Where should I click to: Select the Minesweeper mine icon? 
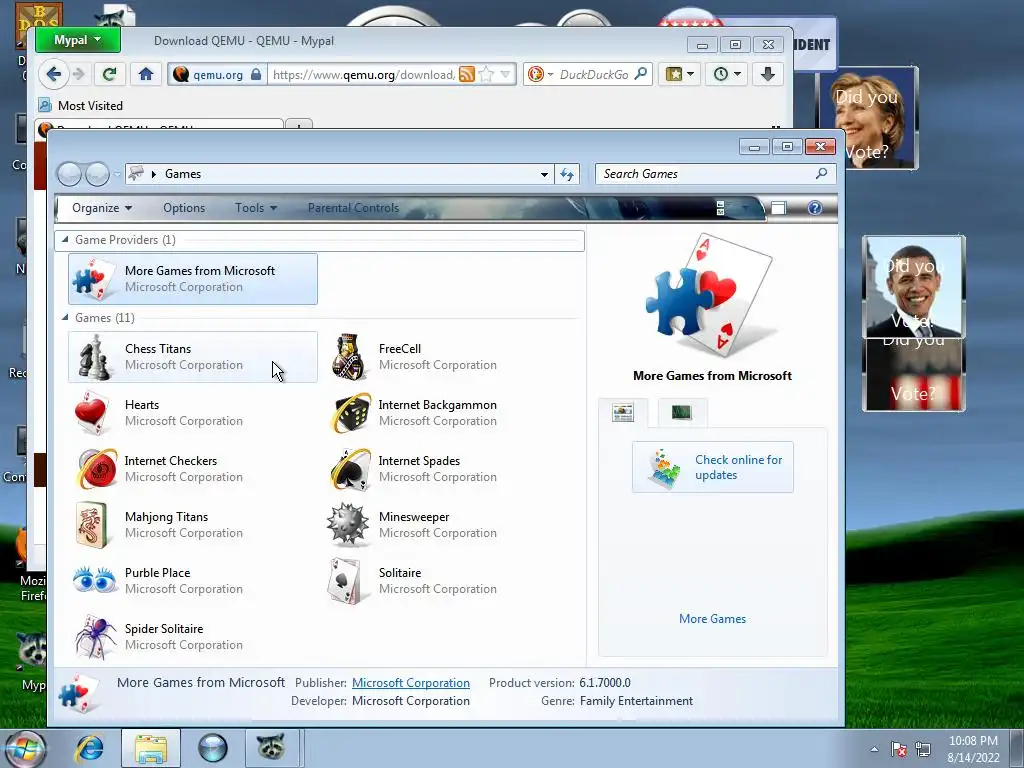click(x=348, y=524)
